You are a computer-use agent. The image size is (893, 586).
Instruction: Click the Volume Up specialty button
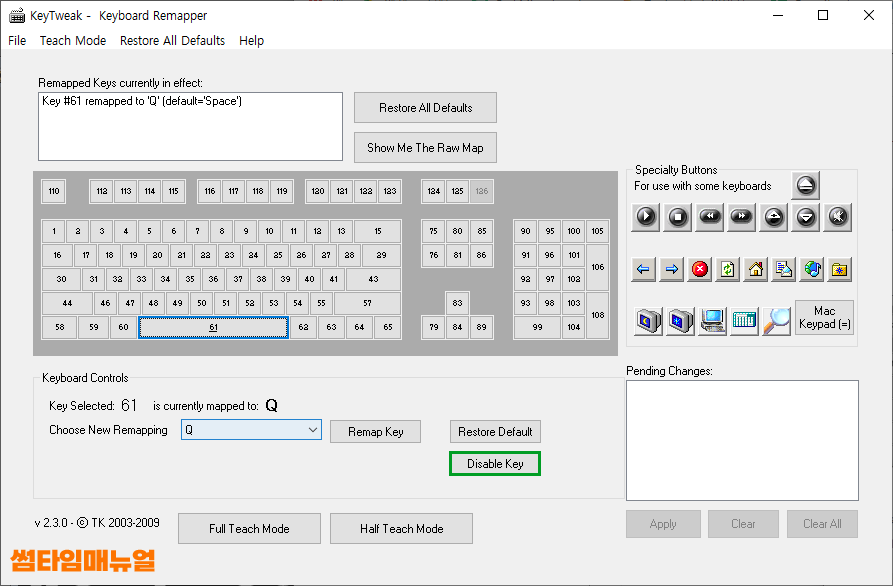[773, 217]
